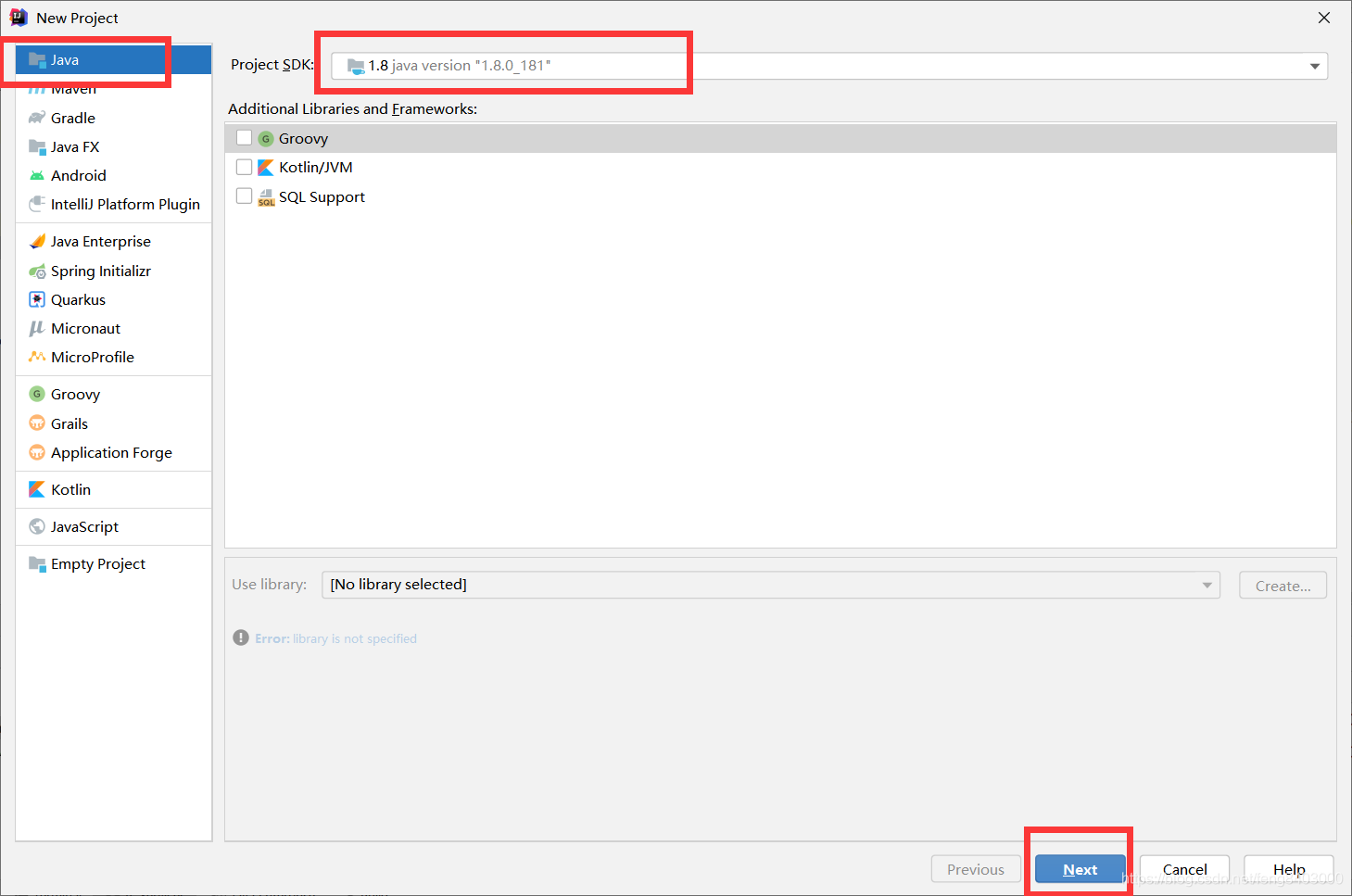The height and width of the screenshot is (896, 1352).
Task: Enable the Kotlin/JVM checkbox
Action: 245,167
